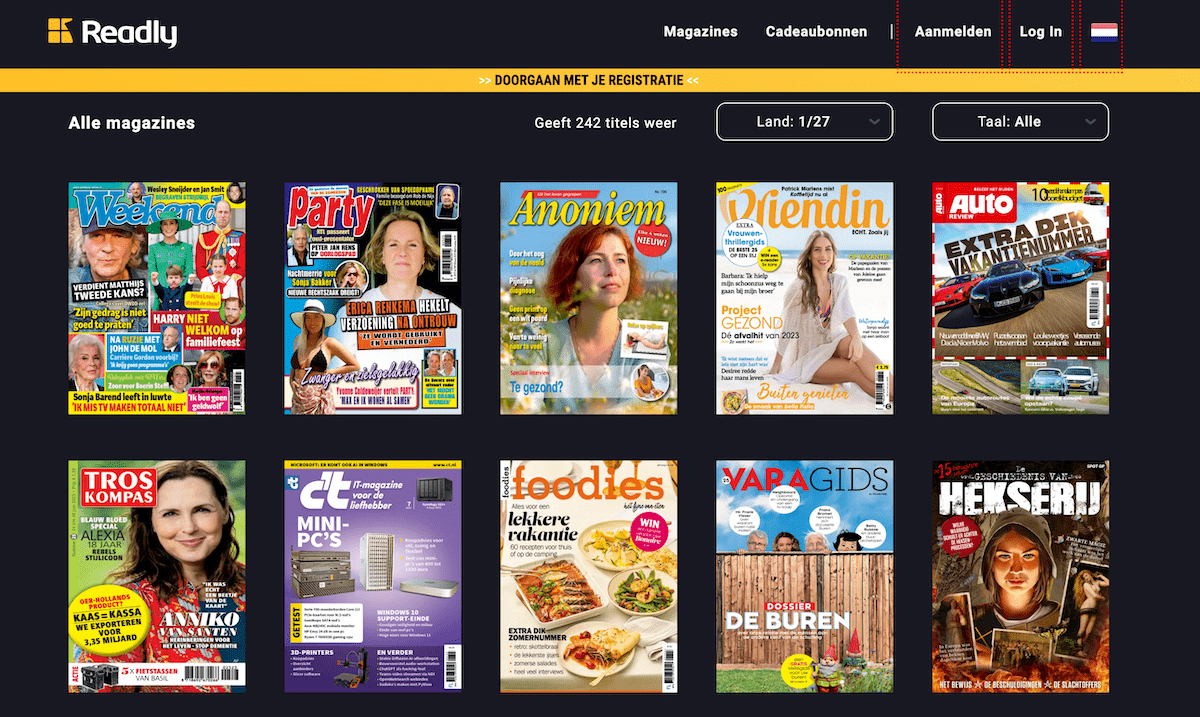Go to Cadeaubonnen page

(816, 32)
